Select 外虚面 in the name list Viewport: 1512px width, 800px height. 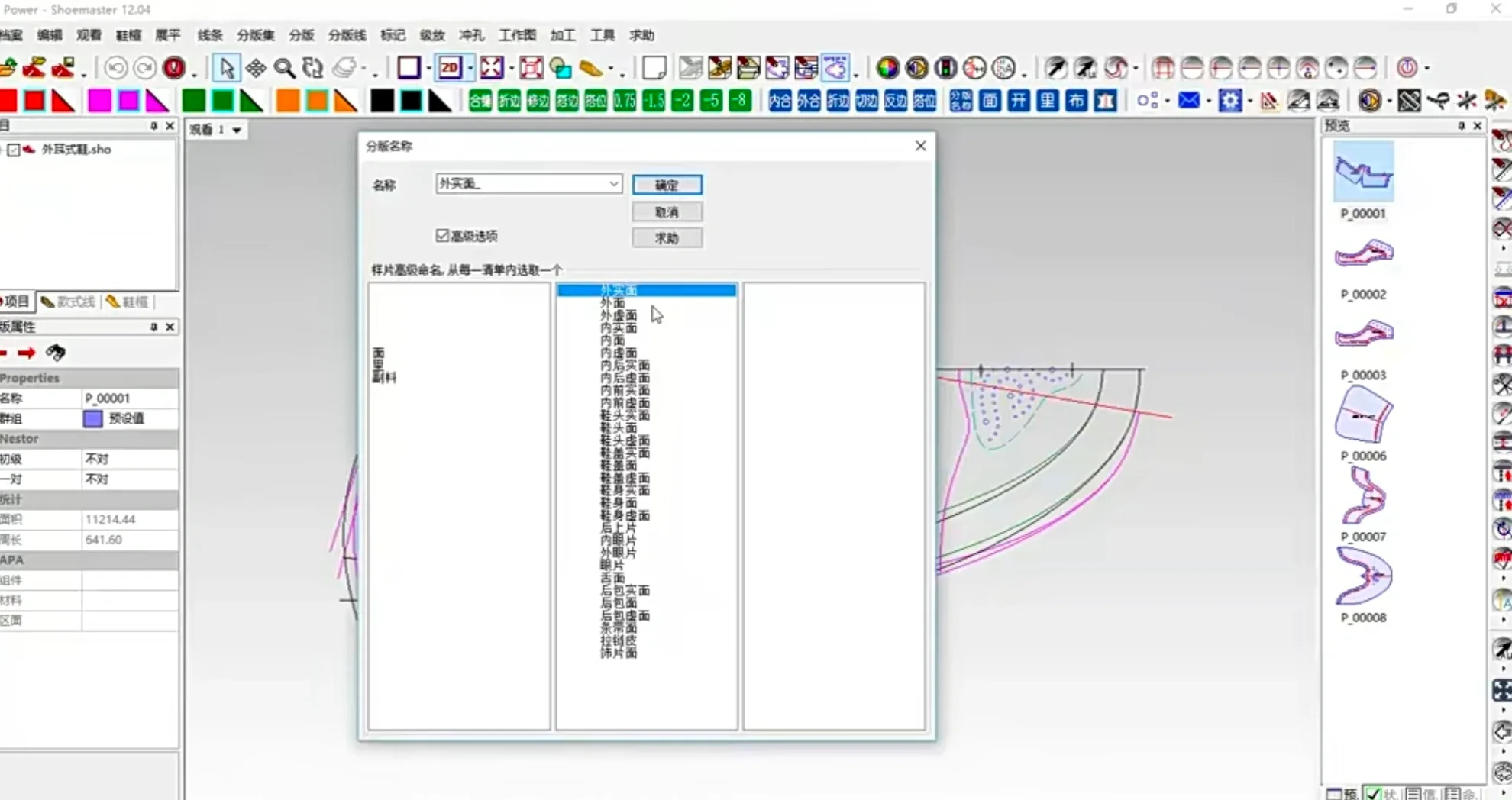pyautogui.click(x=619, y=315)
